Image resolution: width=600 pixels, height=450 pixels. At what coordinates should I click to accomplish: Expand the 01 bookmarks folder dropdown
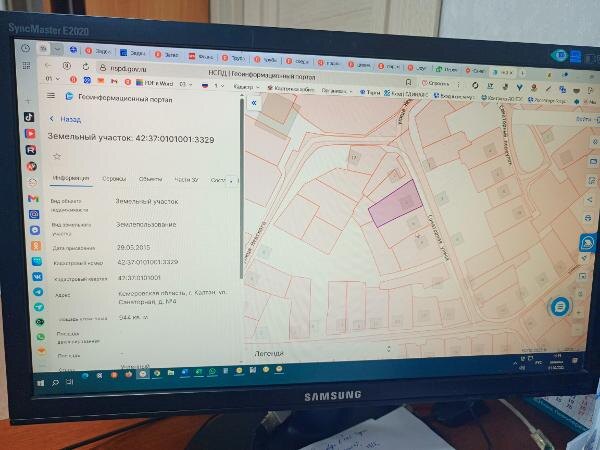coord(53,78)
